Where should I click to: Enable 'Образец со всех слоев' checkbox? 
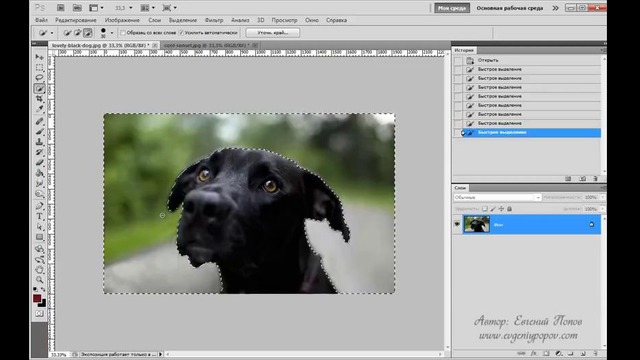pyautogui.click(x=123, y=33)
